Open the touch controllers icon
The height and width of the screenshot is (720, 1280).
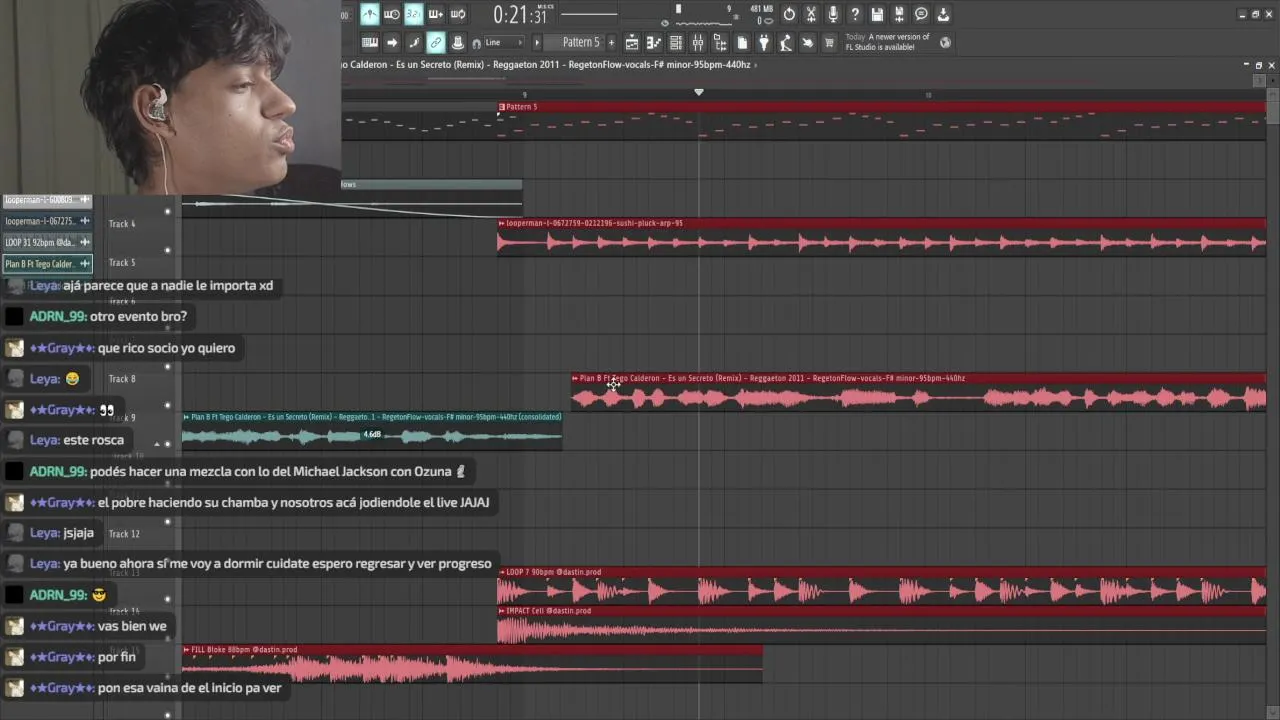click(808, 42)
